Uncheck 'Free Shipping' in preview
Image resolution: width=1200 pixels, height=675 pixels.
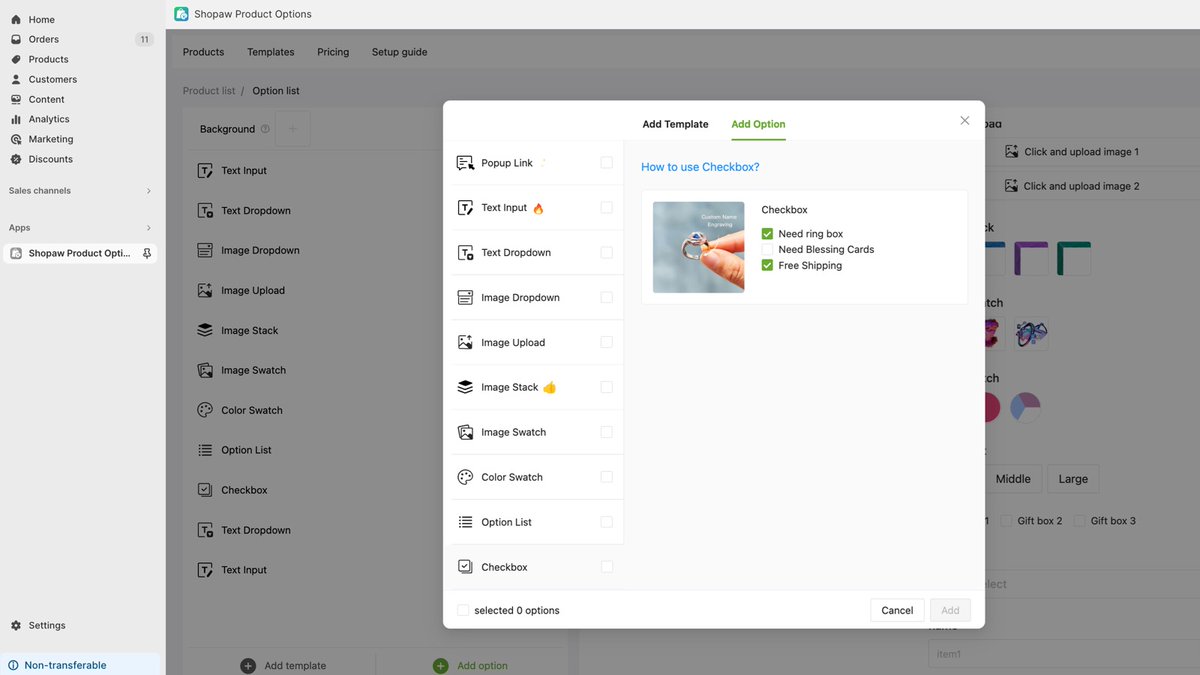click(x=768, y=266)
